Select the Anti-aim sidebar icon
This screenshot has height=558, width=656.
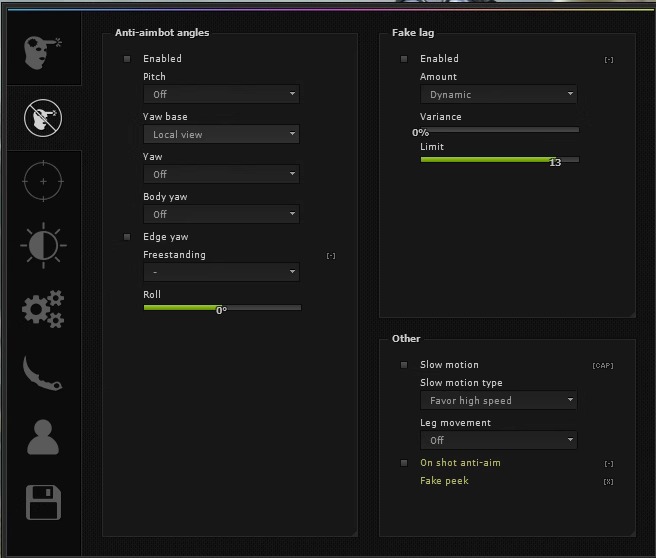[x=42, y=118]
